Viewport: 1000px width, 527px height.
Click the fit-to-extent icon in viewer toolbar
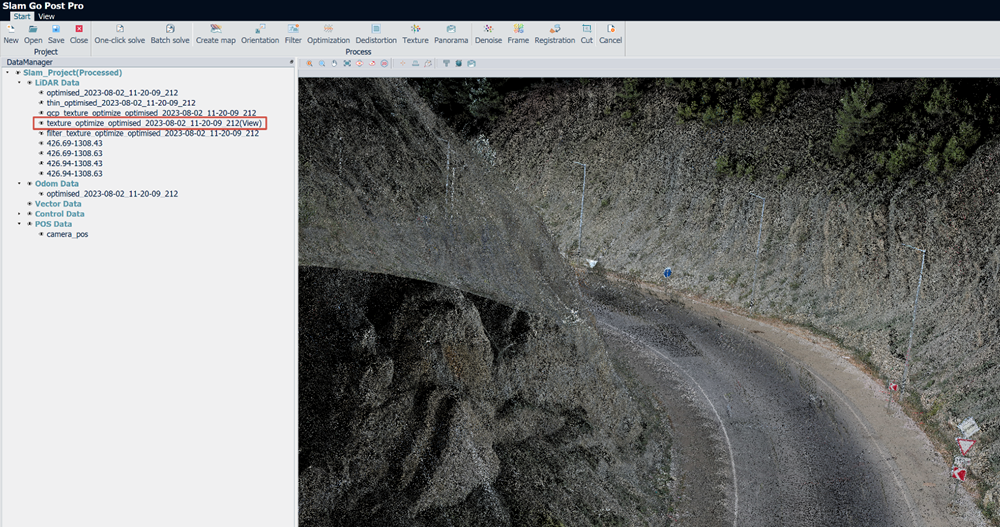click(347, 63)
